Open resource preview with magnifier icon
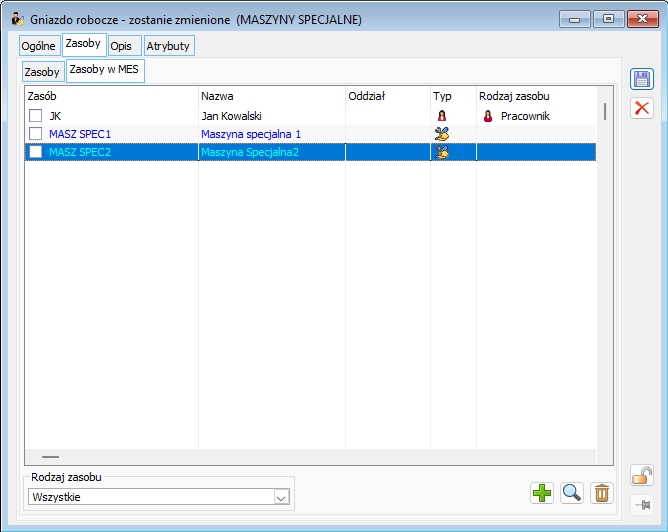This screenshot has width=668, height=532. pos(572,493)
